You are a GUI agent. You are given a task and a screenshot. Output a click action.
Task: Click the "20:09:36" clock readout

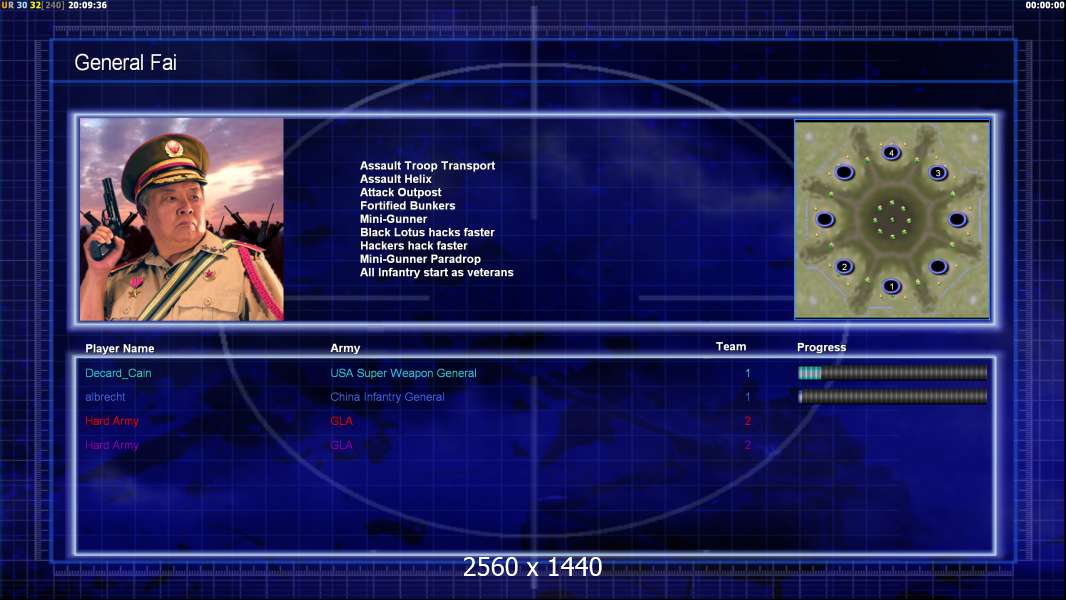(x=88, y=5)
